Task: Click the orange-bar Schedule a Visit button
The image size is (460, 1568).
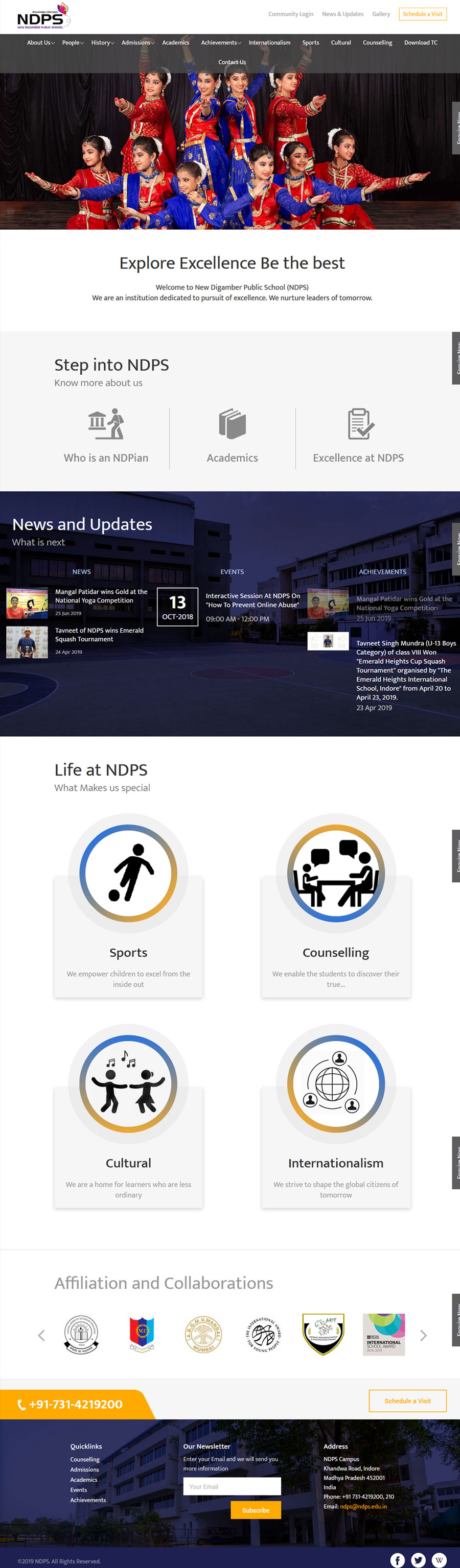Action: tap(407, 1401)
